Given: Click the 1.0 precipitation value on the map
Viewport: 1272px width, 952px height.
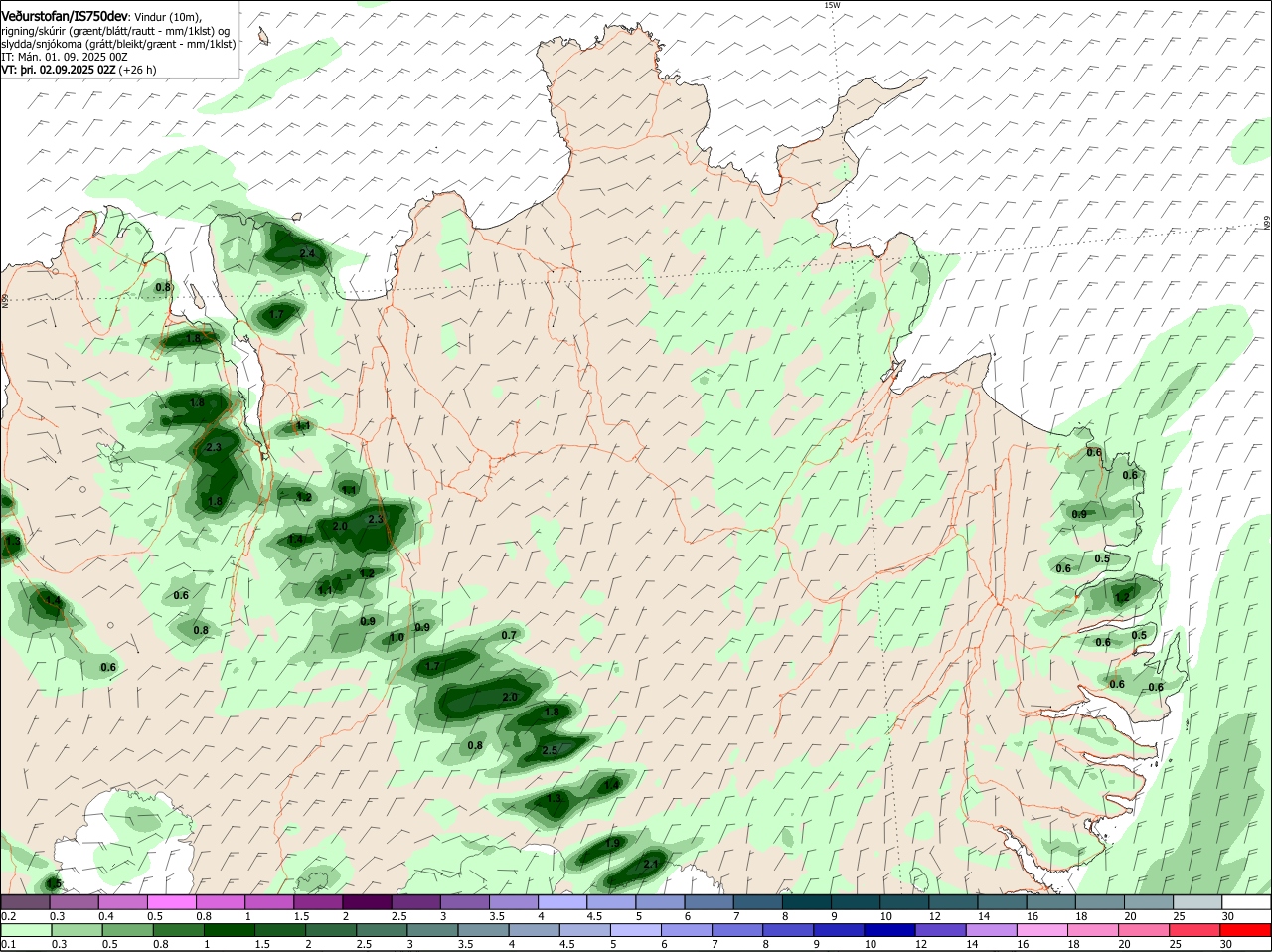Looking at the screenshot, I should coord(396,637).
